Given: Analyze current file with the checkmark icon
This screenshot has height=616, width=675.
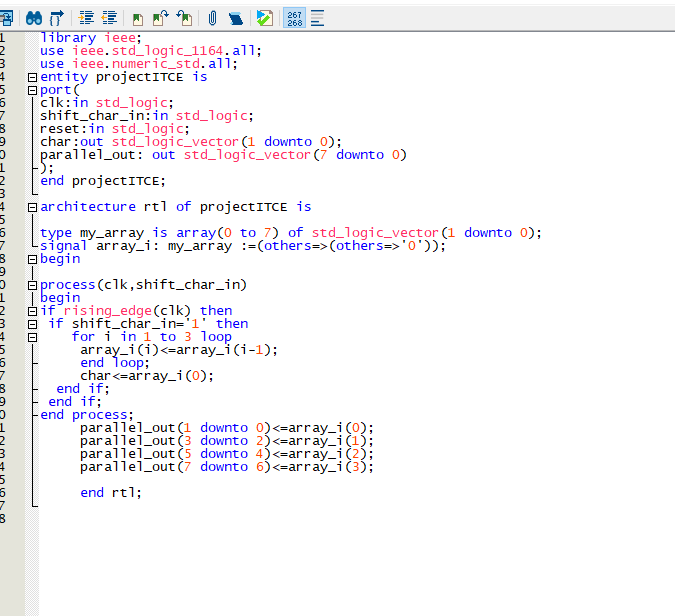Looking at the screenshot, I should 264,18.
